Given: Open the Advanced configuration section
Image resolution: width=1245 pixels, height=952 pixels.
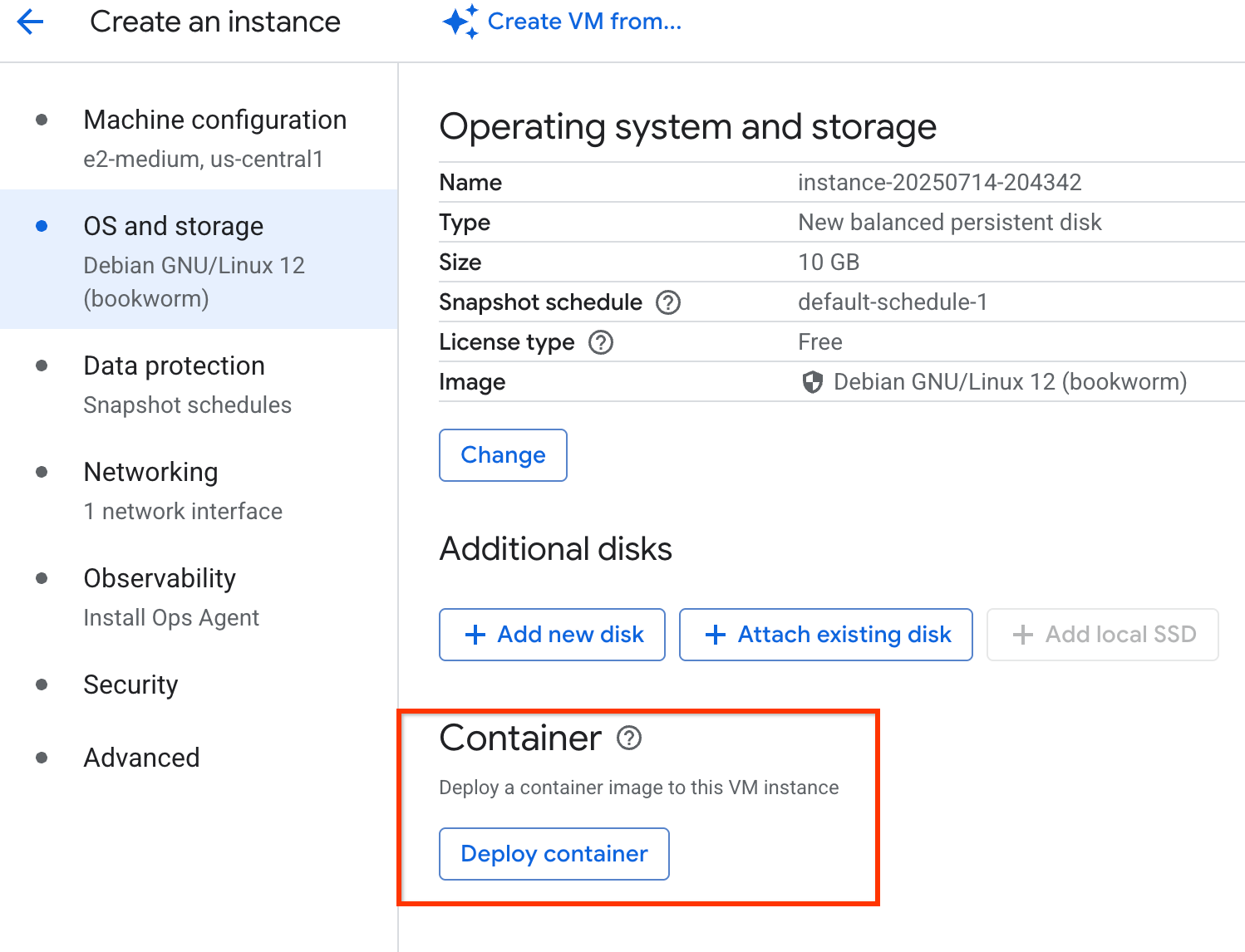Looking at the screenshot, I should (x=141, y=757).
